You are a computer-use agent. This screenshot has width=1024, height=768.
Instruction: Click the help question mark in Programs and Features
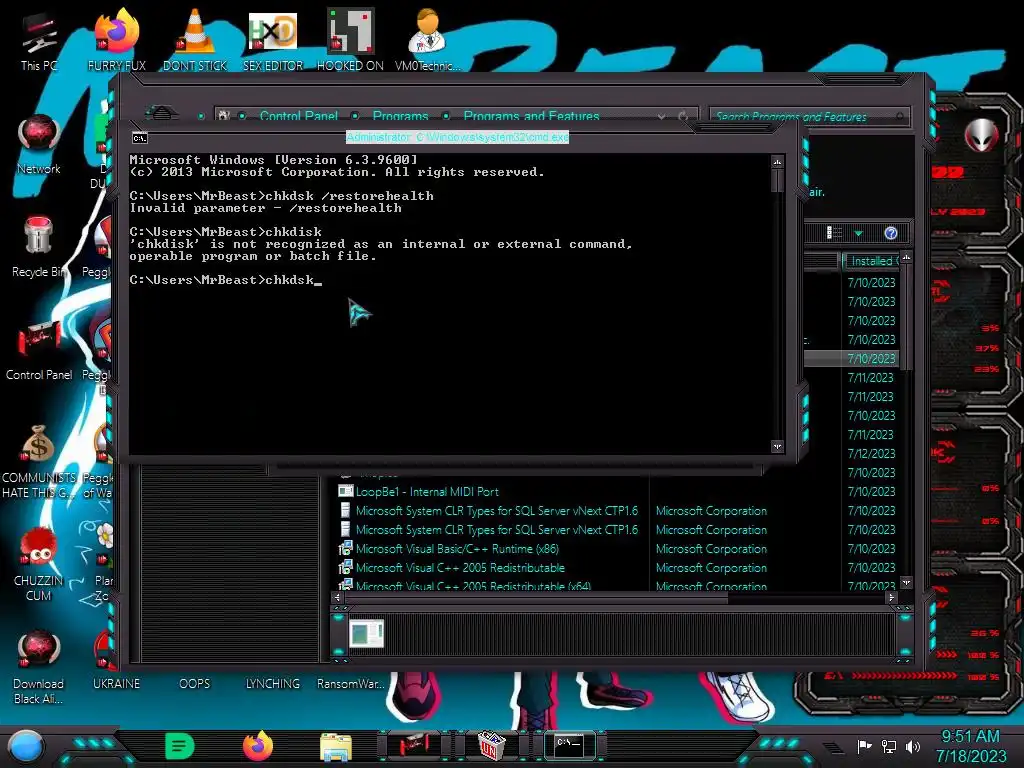(x=891, y=233)
